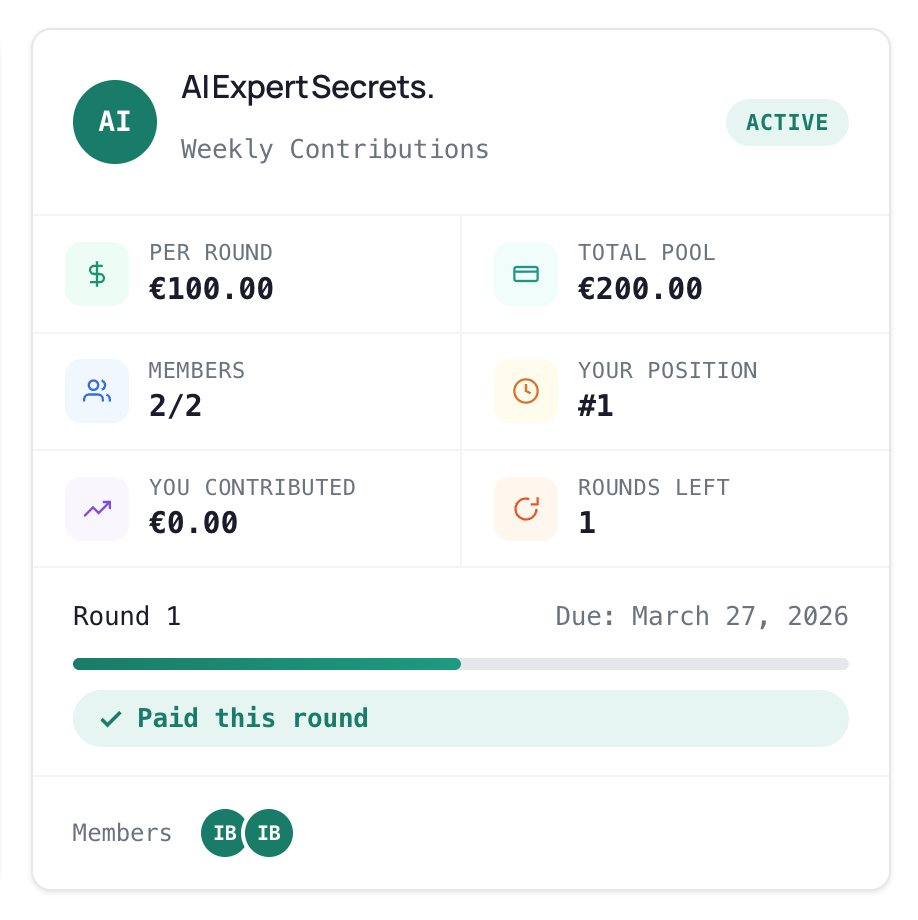Click the checkmark in Paid this round
This screenshot has width=918, height=920.
click(x=111, y=719)
